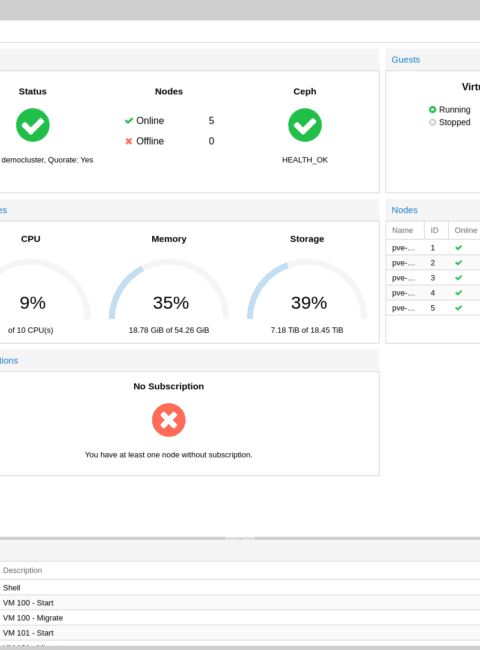Click the HEALTH_OK Ceph status text
480x650 pixels.
pos(305,160)
